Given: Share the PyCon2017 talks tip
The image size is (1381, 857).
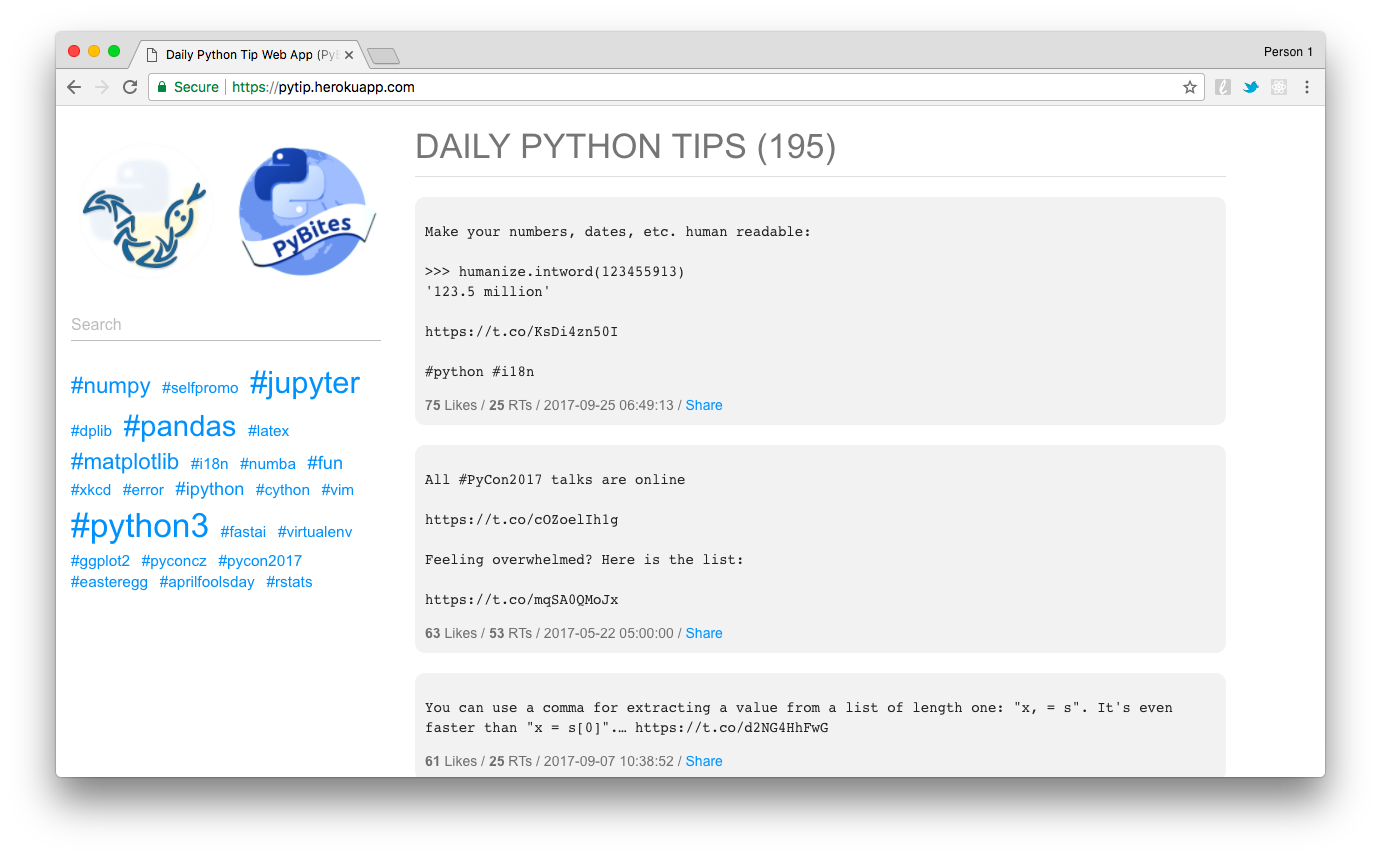Looking at the screenshot, I should point(703,633).
